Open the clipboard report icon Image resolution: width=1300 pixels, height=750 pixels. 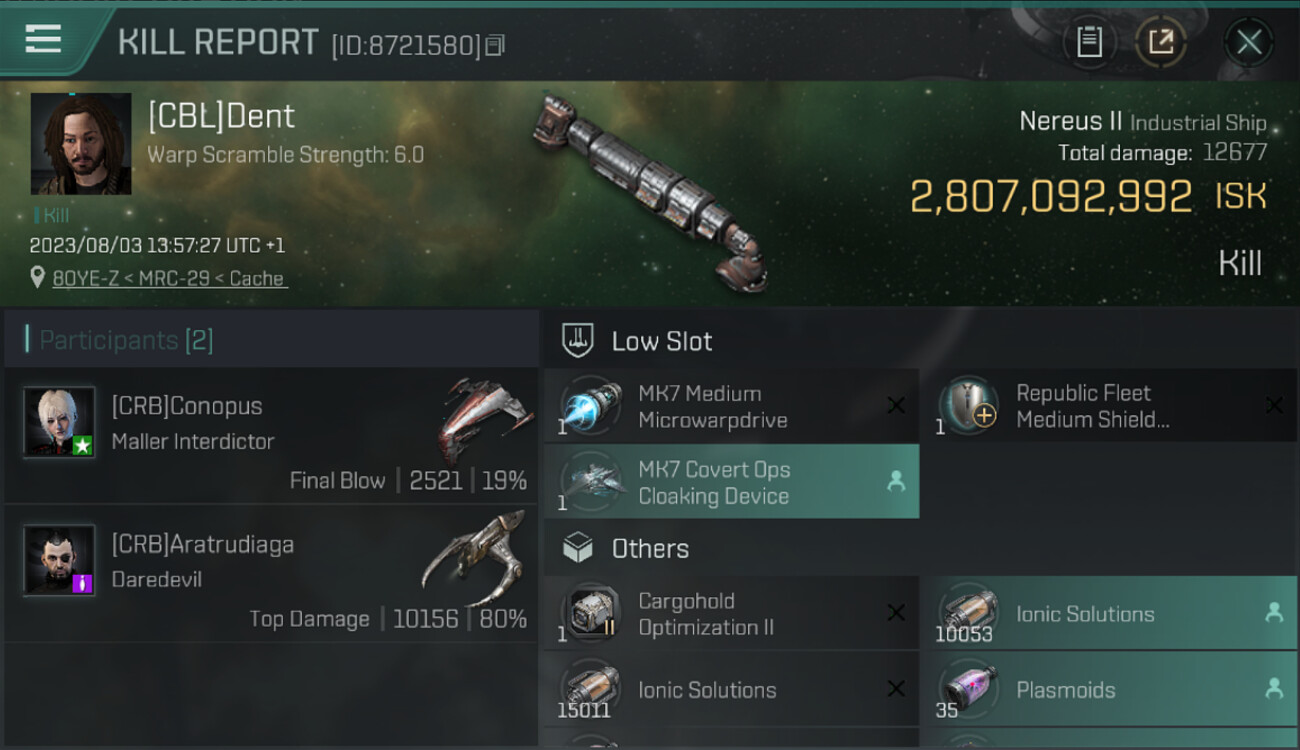click(x=1089, y=42)
